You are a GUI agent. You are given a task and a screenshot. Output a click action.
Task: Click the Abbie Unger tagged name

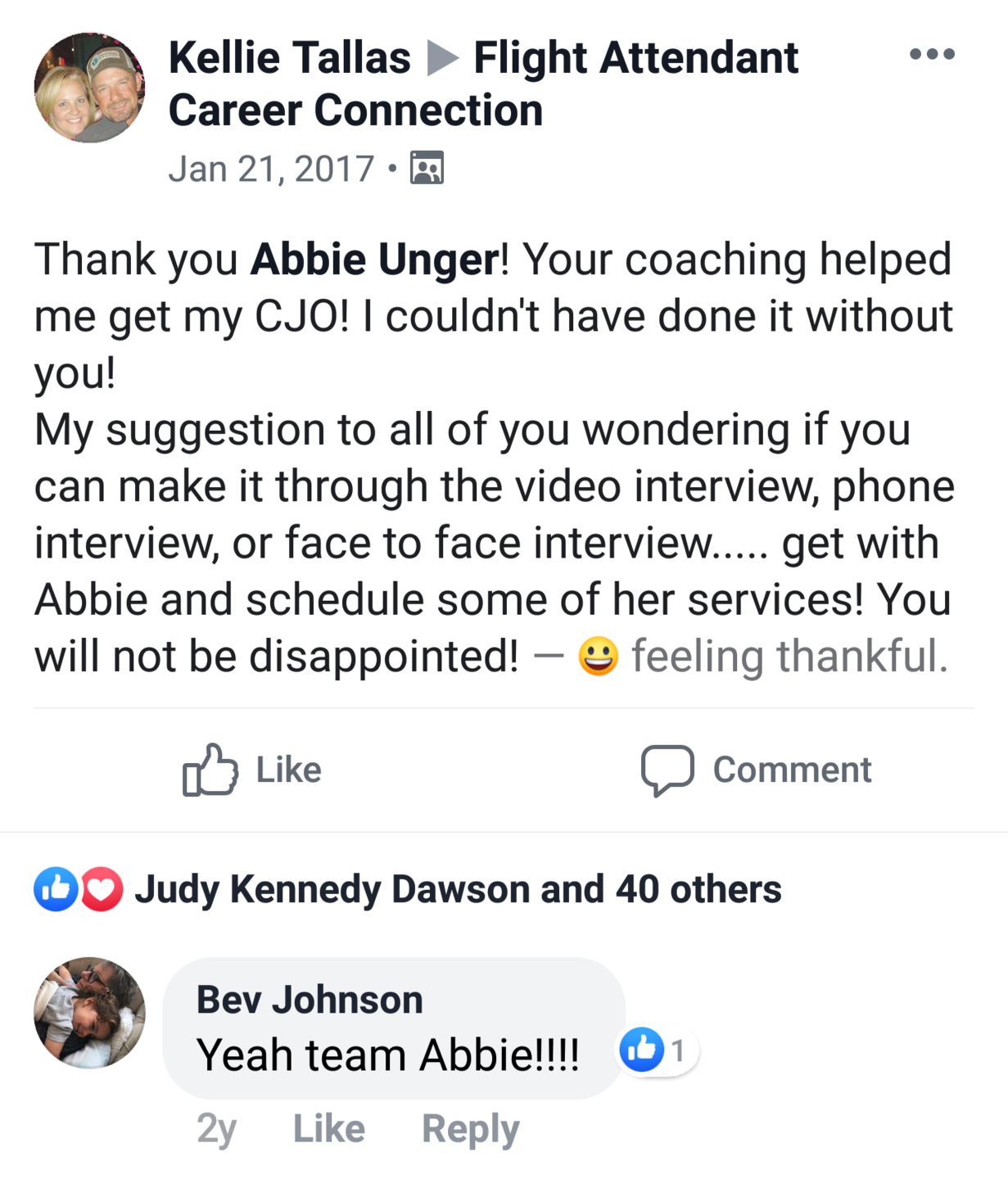(x=375, y=260)
